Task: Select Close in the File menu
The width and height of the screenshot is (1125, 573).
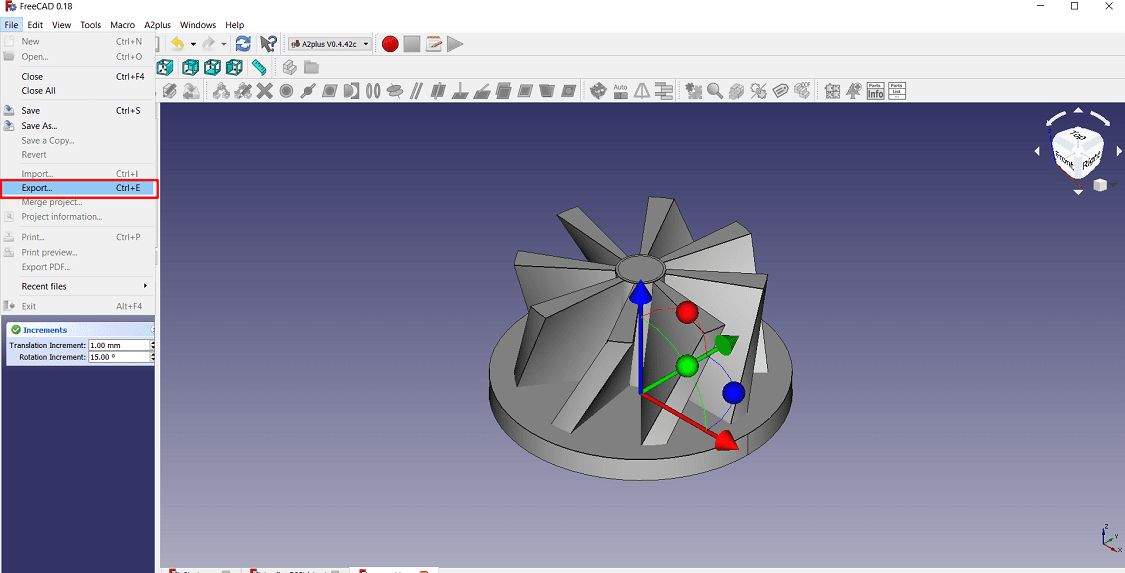Action: (79, 76)
